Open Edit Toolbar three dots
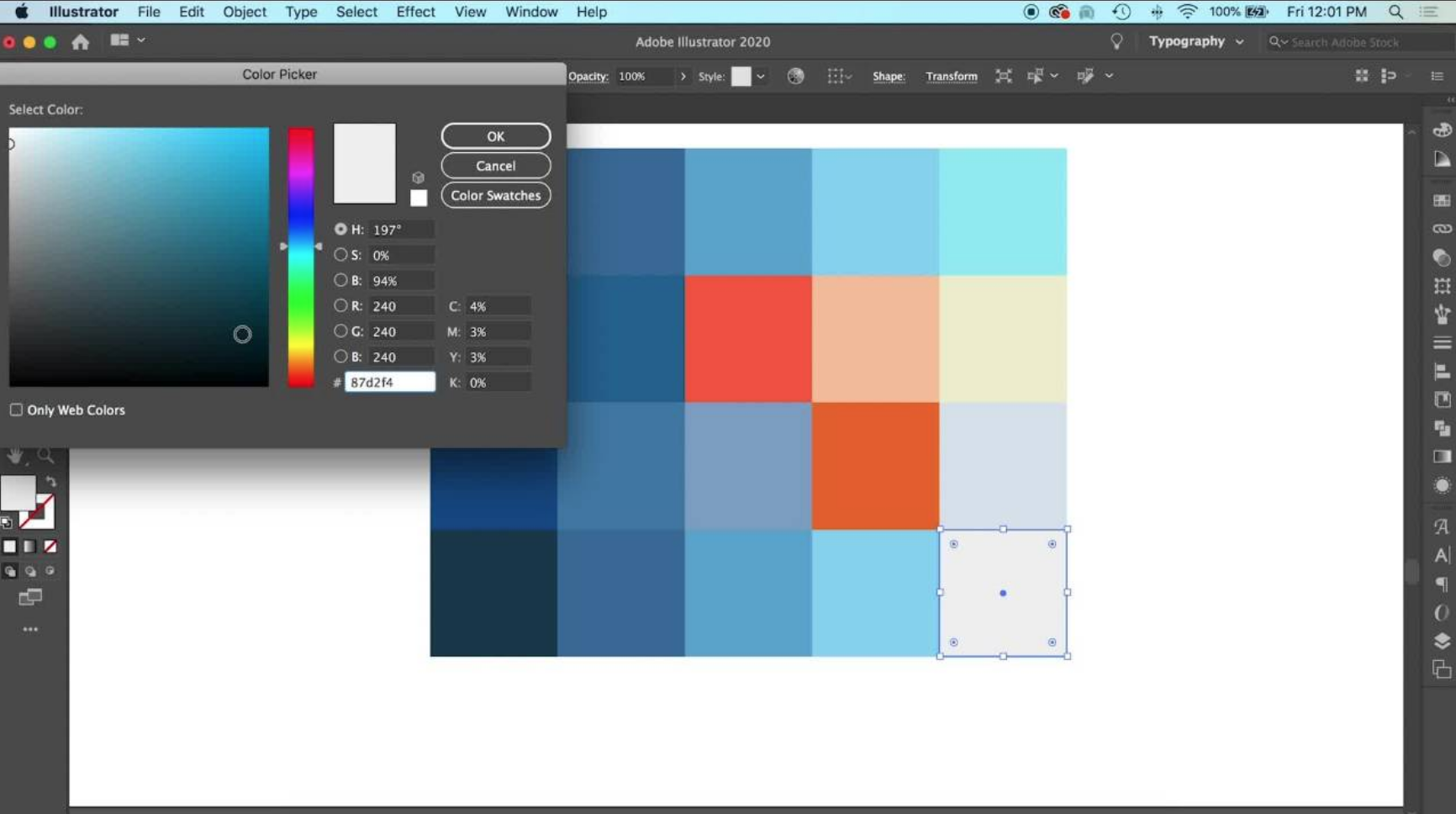The image size is (1456, 814). (30, 629)
